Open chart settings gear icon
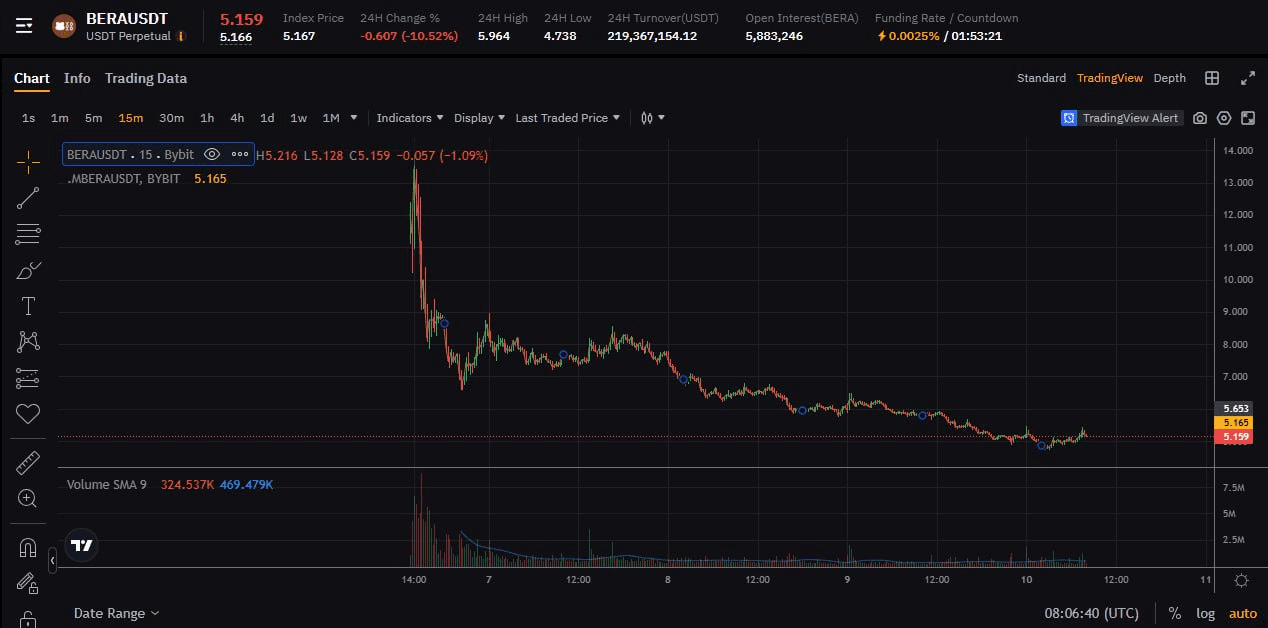Viewport: 1268px width, 628px height. tap(1224, 118)
